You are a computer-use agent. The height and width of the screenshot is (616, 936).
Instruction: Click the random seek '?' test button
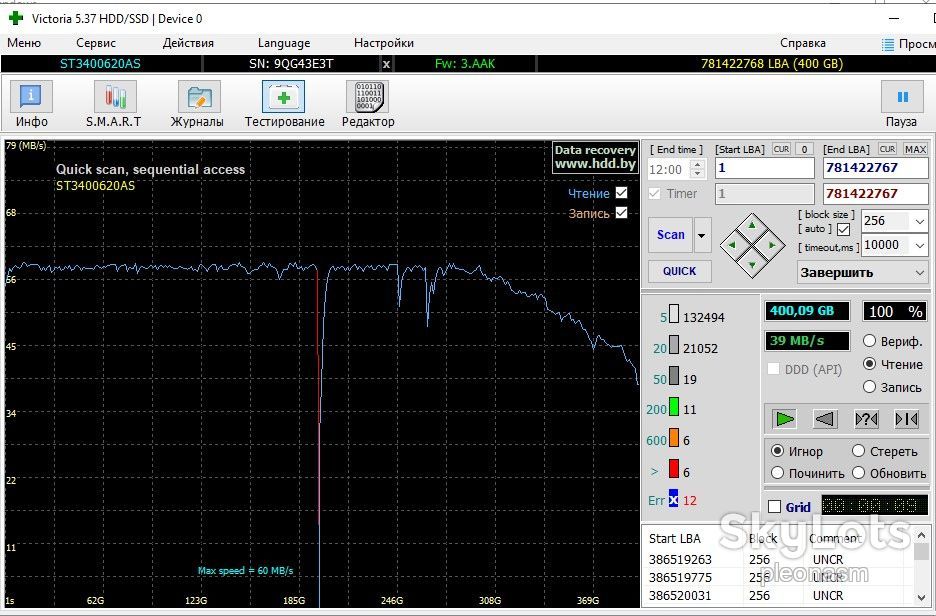click(x=866, y=419)
